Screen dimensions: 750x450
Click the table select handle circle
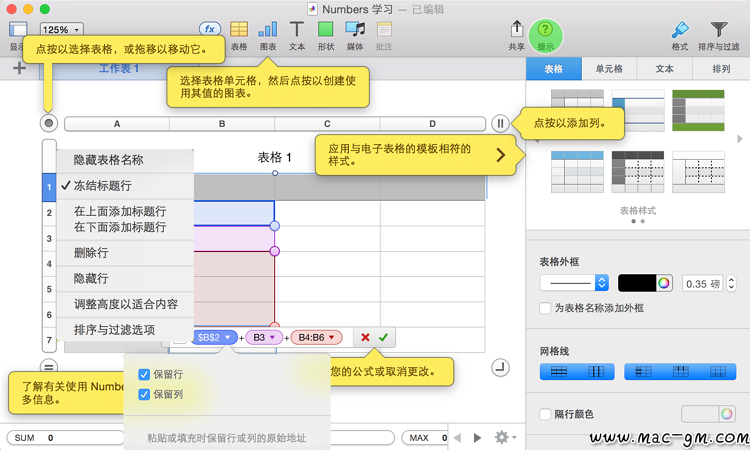point(49,123)
